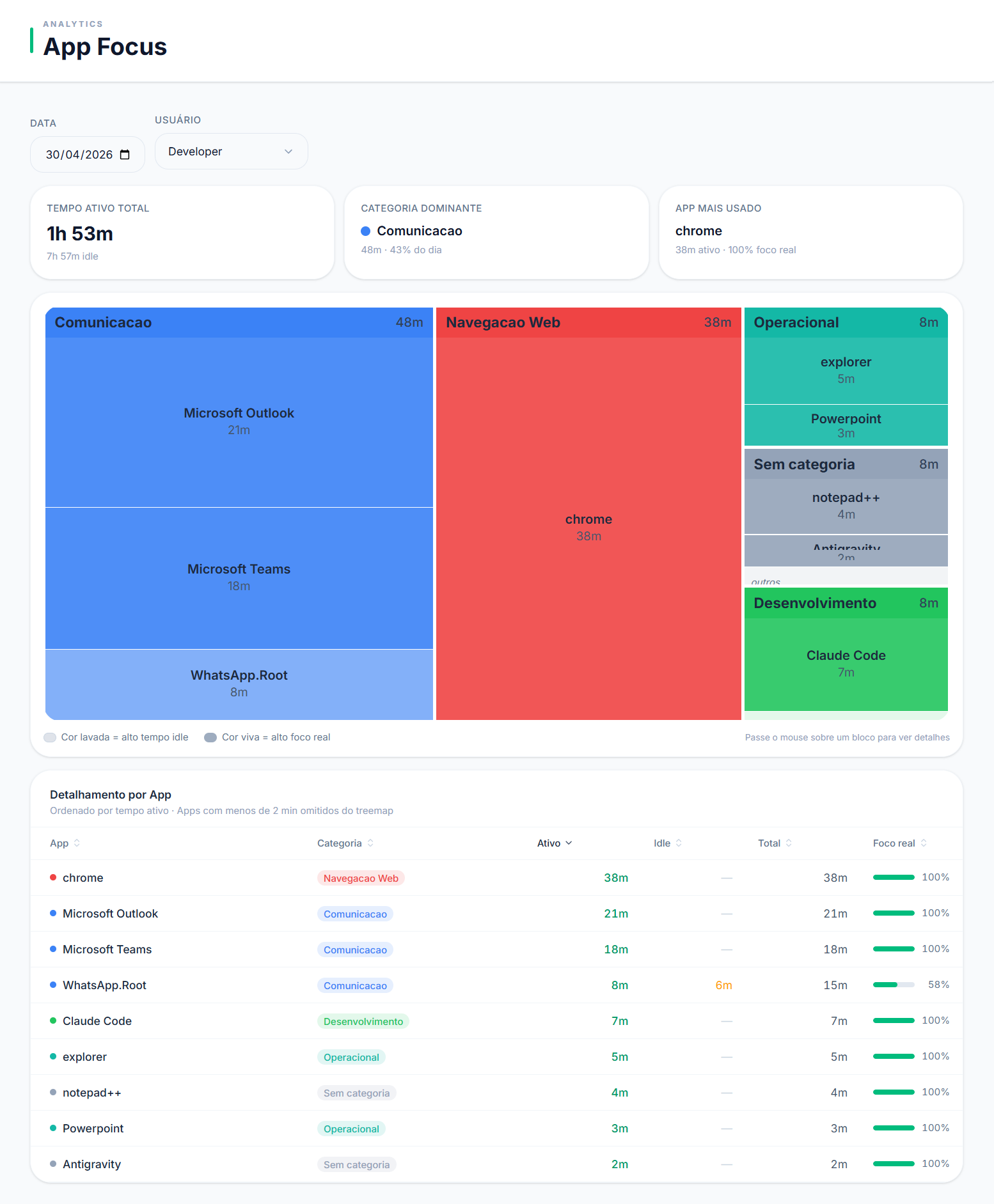Click the Operacional tag in Powerpoint row

pos(351,1129)
